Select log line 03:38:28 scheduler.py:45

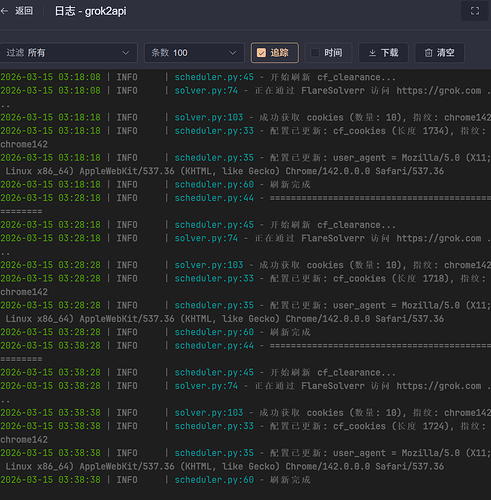click(198, 372)
